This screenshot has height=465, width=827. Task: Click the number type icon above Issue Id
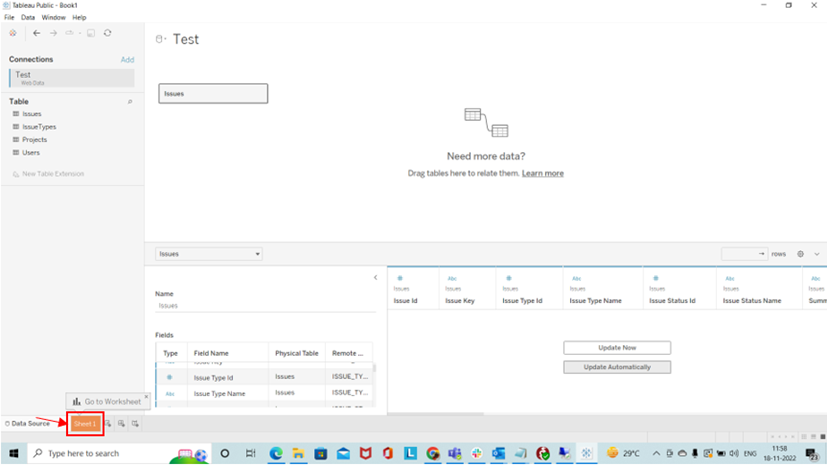point(400,278)
